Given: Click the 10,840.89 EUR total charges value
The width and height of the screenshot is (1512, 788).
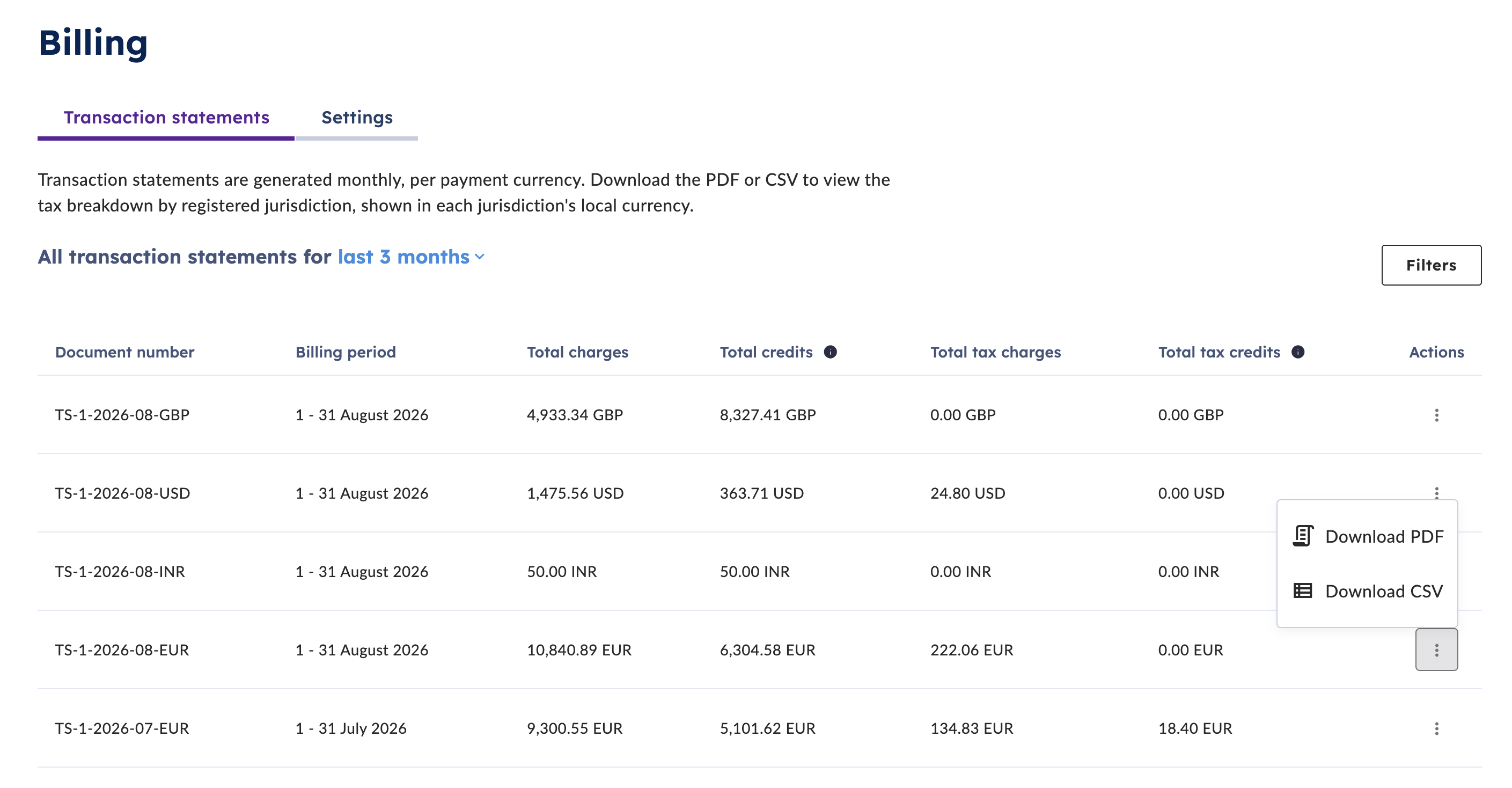Looking at the screenshot, I should point(579,650).
